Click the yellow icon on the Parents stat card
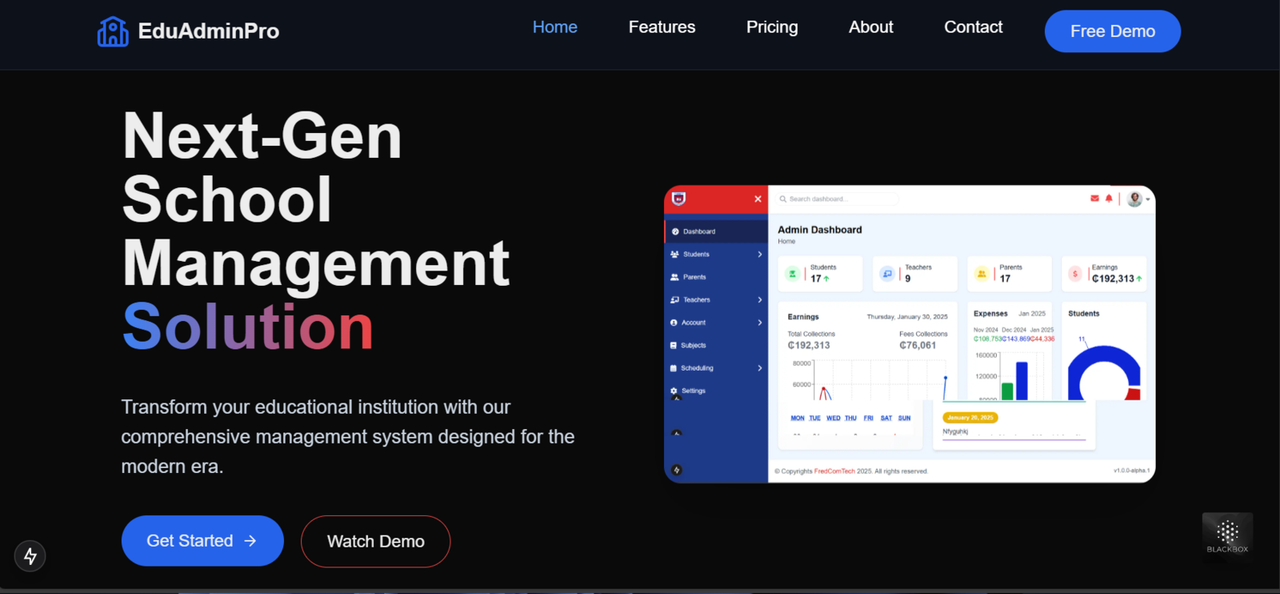 click(981, 274)
